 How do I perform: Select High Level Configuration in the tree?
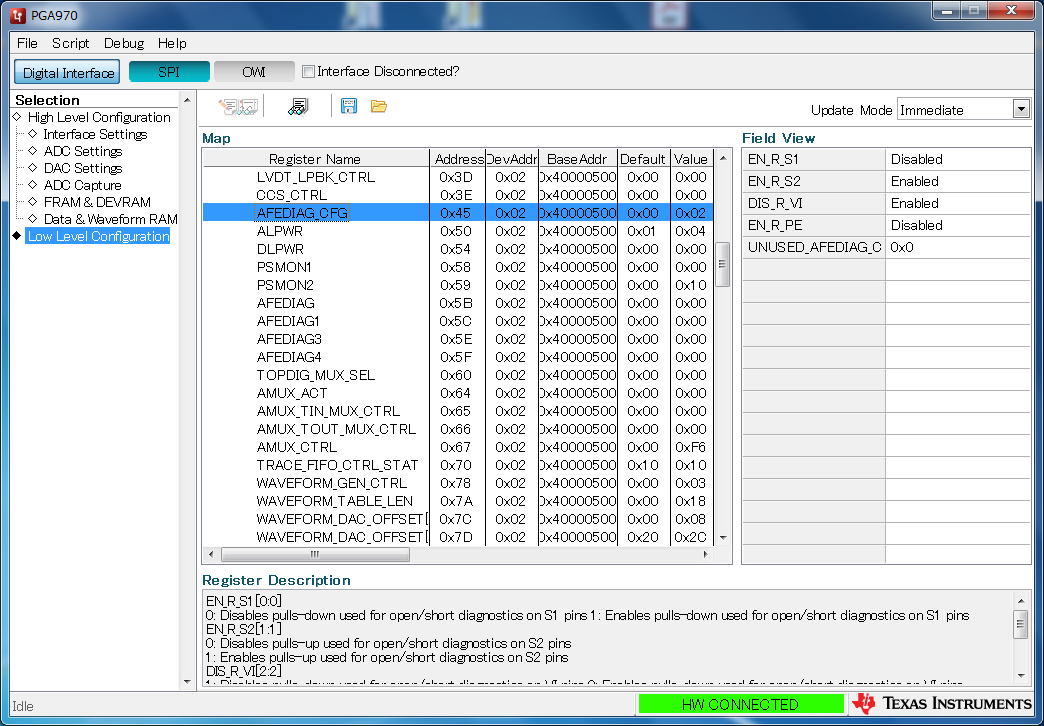pos(99,117)
